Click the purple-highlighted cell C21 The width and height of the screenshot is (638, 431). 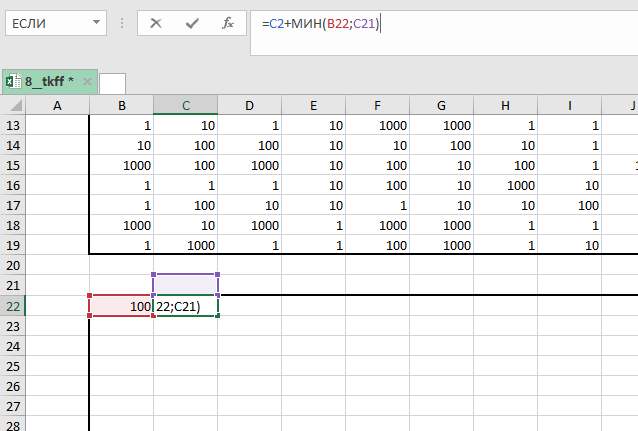(185, 284)
